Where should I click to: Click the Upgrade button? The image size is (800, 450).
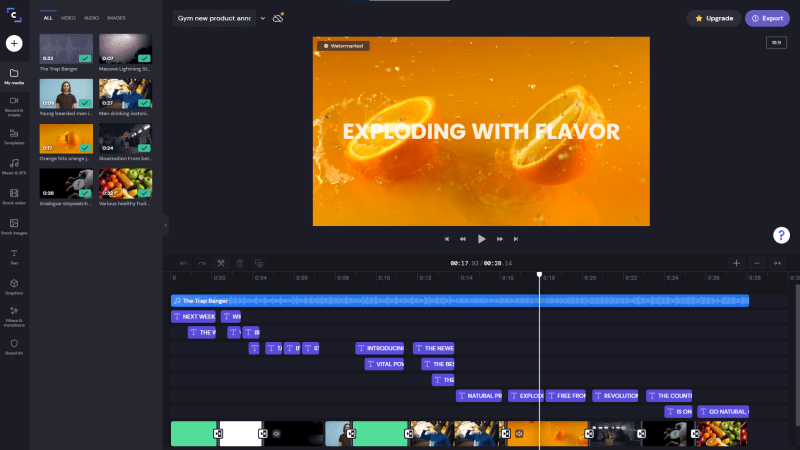tap(715, 18)
